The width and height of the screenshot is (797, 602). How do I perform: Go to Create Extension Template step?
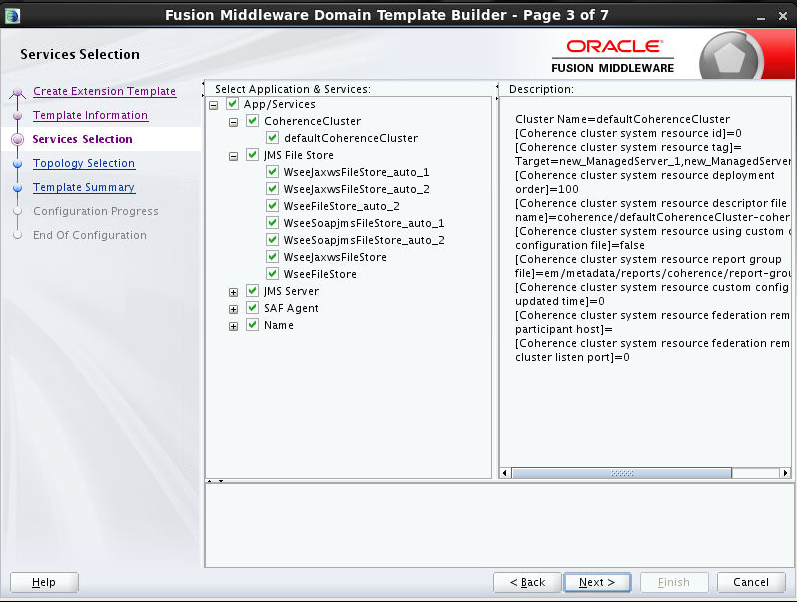104,92
